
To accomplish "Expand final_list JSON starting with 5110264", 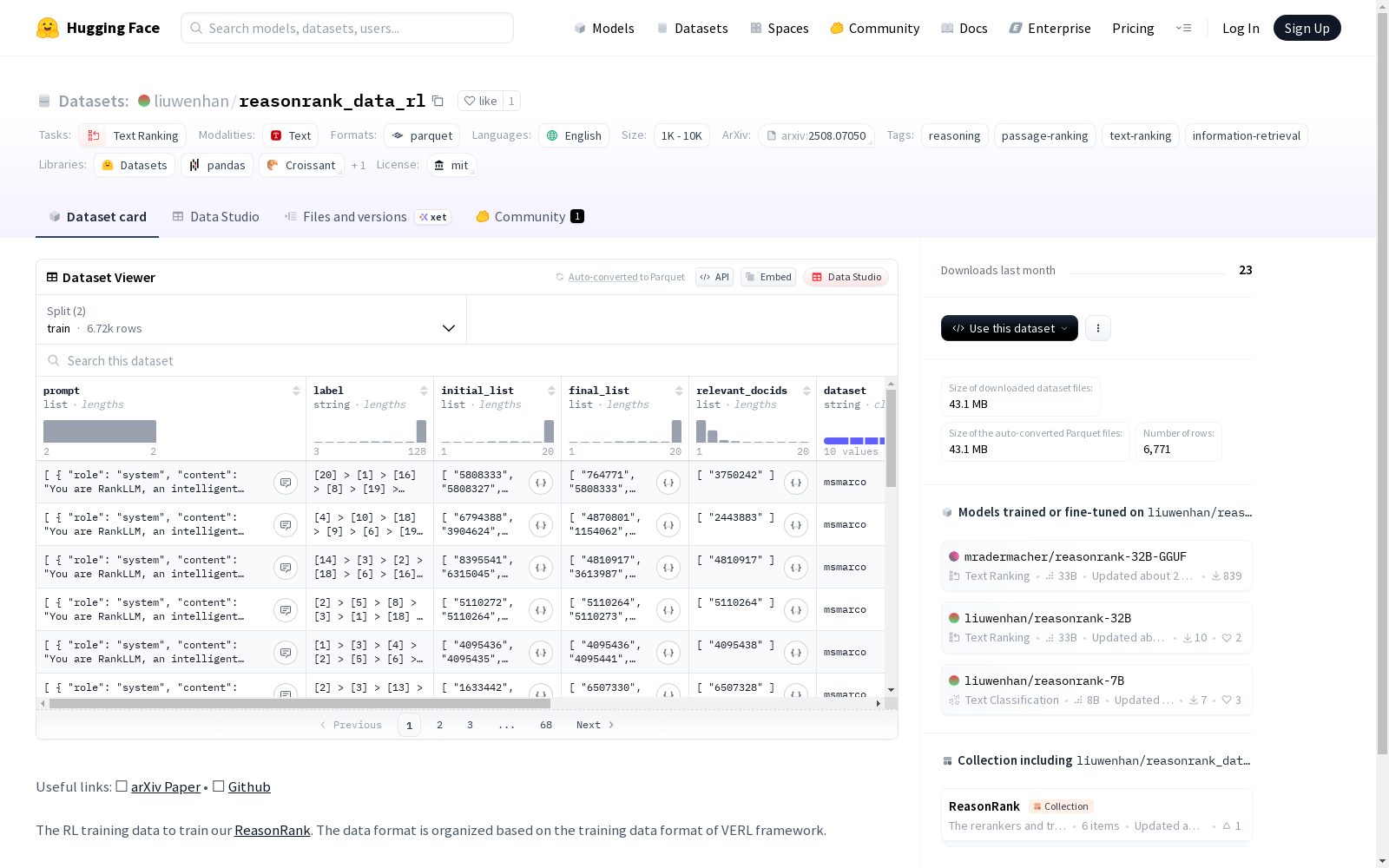I will (668, 610).
